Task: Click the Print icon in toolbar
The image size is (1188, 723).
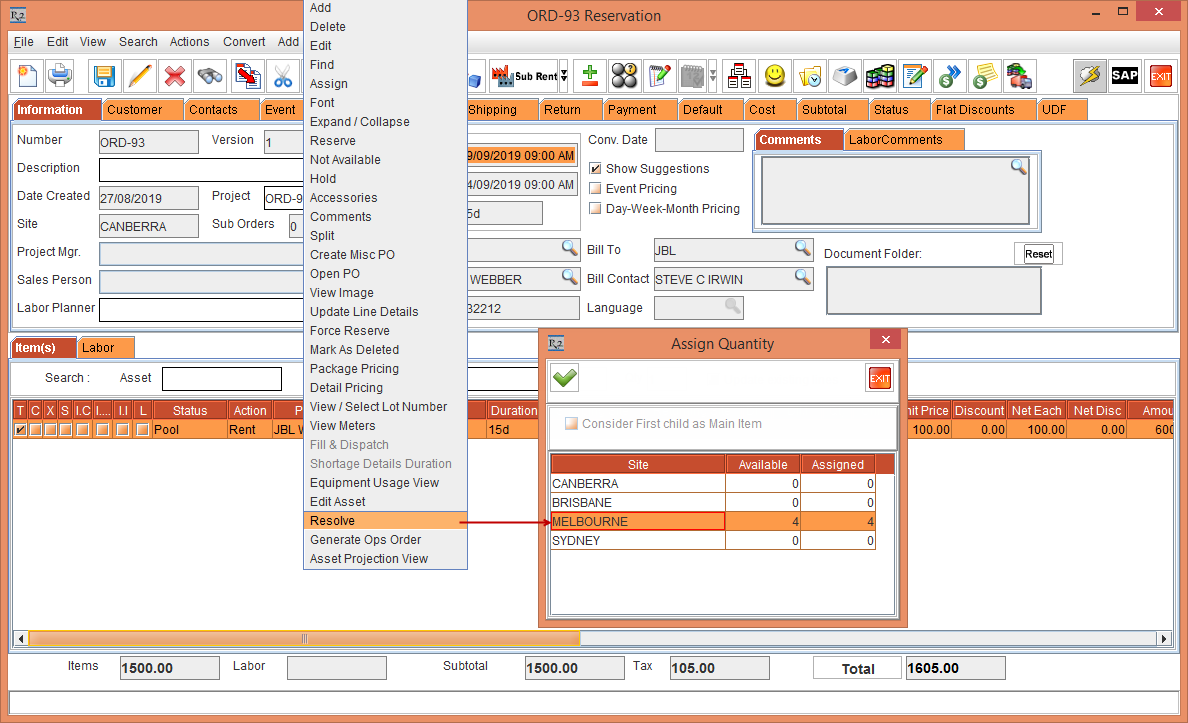Action: point(60,76)
